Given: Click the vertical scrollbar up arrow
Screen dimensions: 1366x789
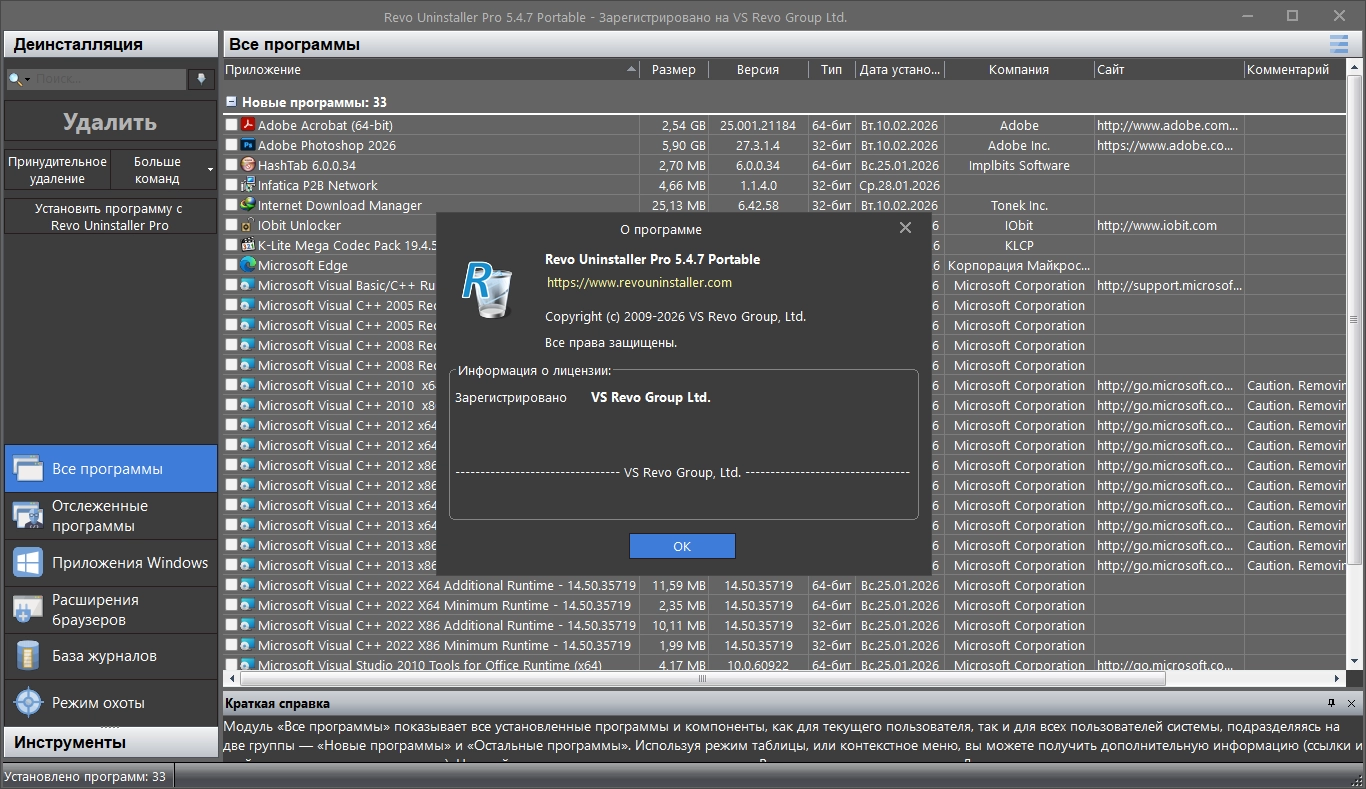Looking at the screenshot, I should point(1355,69).
